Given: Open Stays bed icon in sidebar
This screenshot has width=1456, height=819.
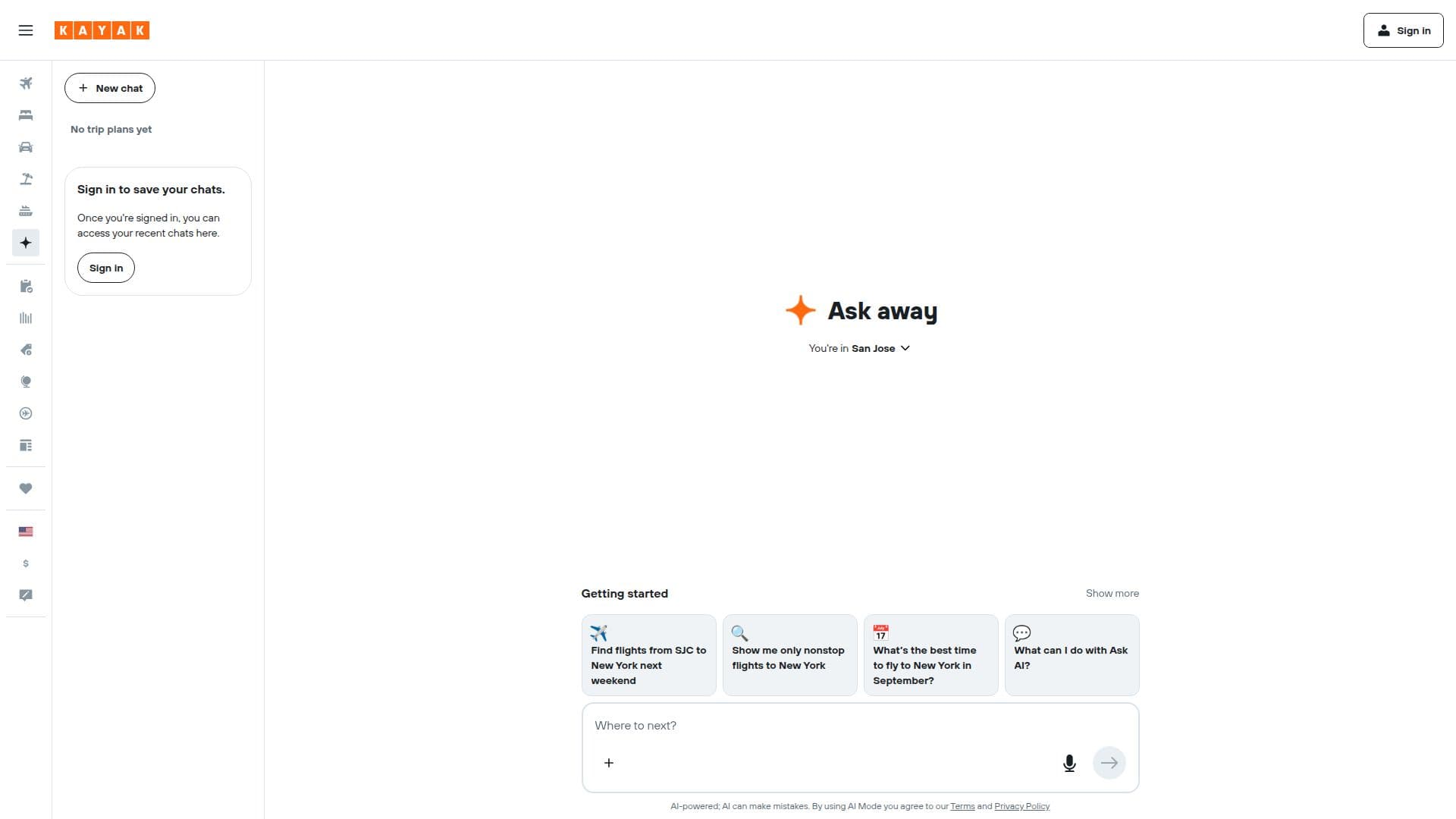Looking at the screenshot, I should point(26,115).
